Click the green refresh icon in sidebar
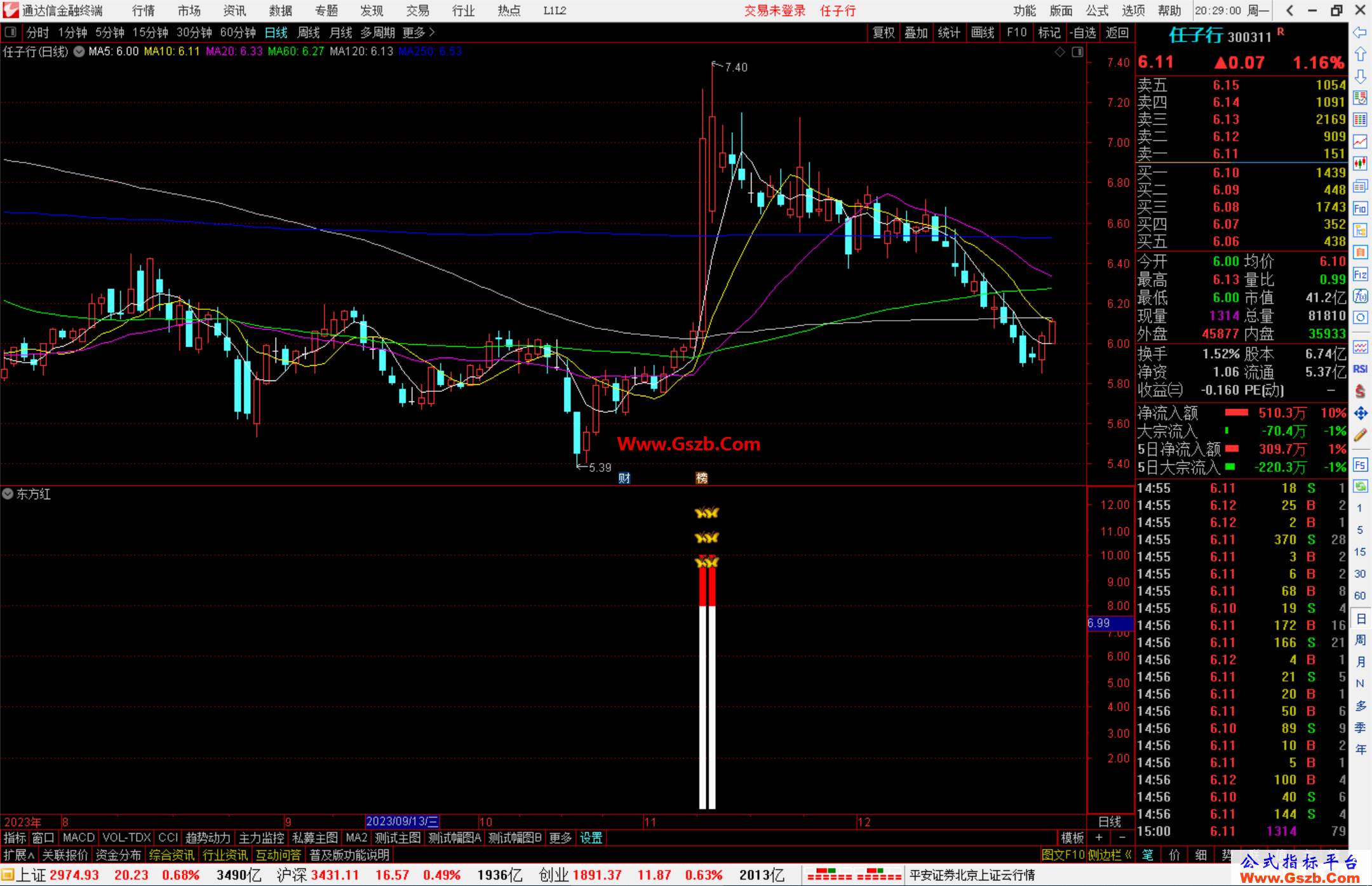Image resolution: width=1372 pixels, height=886 pixels. click(x=1360, y=487)
